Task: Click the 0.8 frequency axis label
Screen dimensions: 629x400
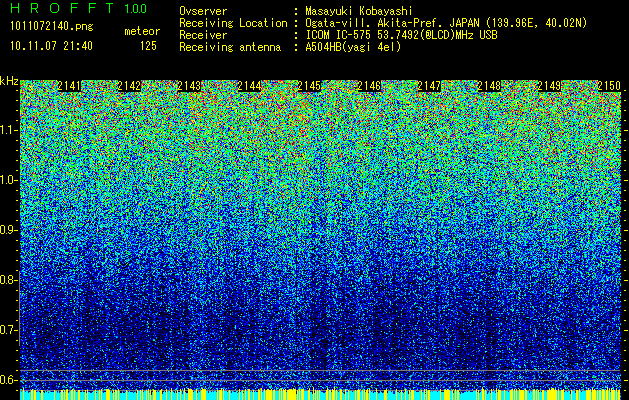Action: [x=8, y=280]
